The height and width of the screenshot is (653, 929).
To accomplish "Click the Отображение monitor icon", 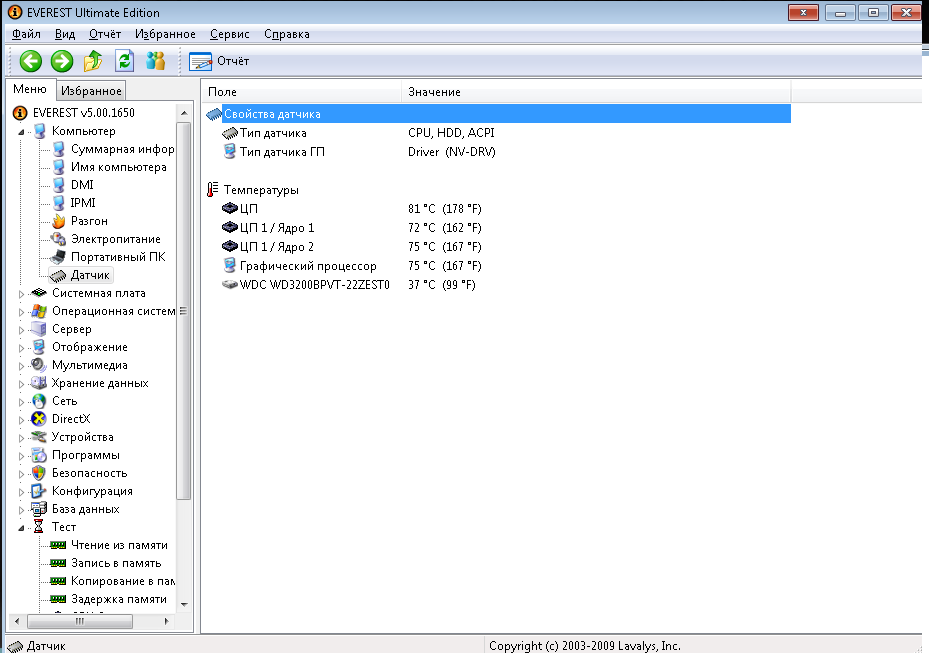I will tap(39, 347).
